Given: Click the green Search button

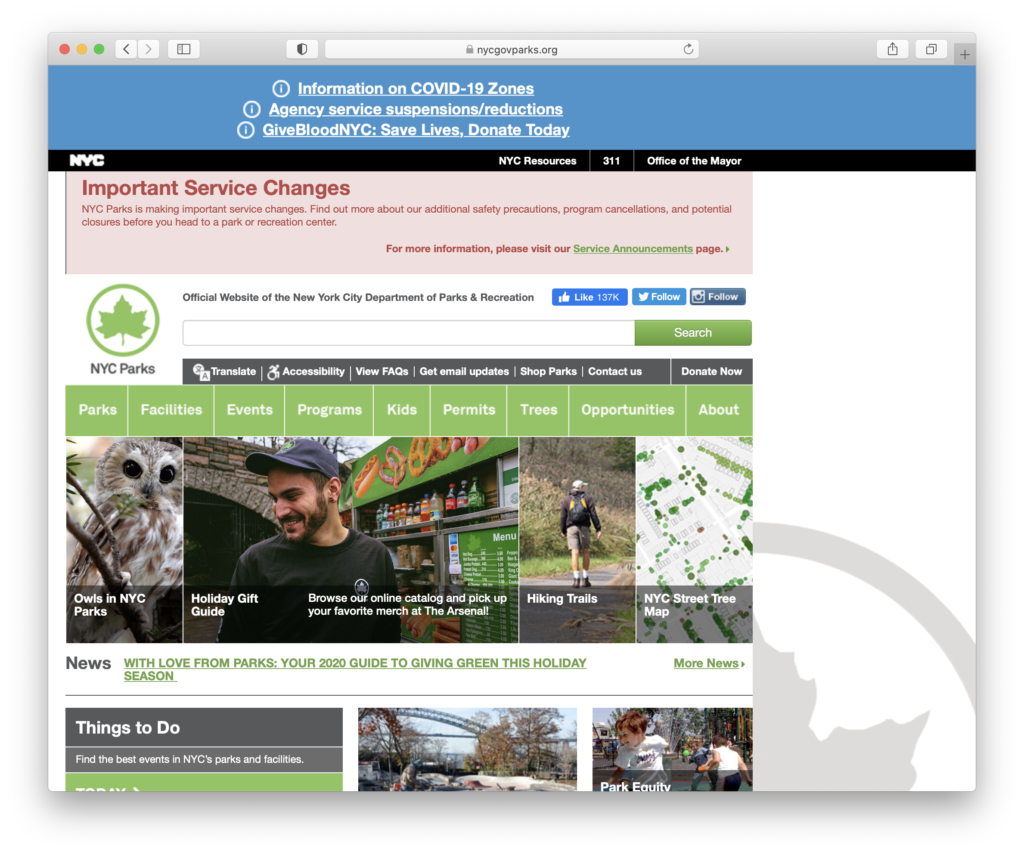Looking at the screenshot, I should click(693, 332).
